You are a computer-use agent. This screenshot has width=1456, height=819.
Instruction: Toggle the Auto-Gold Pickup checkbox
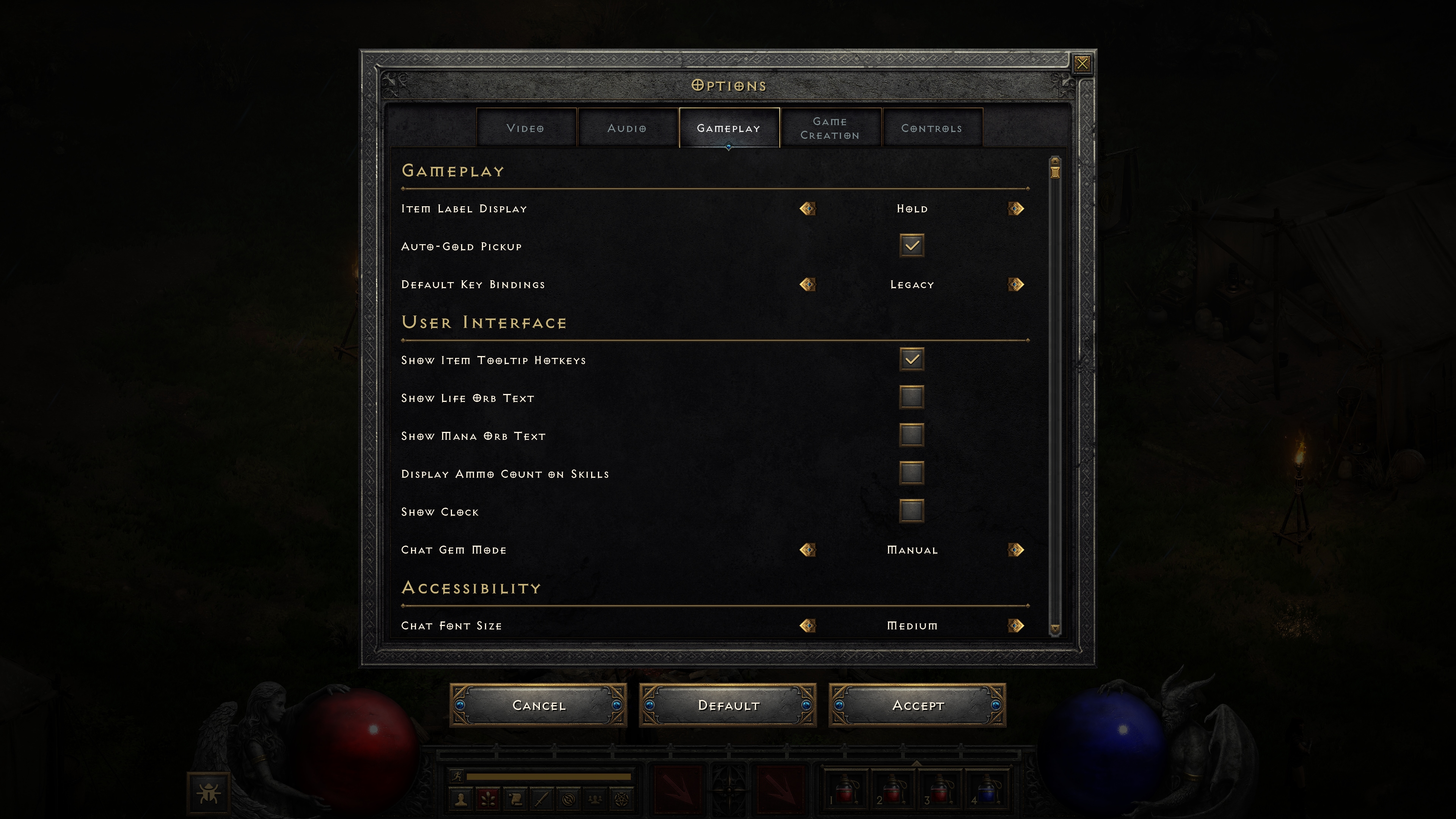[x=912, y=245]
